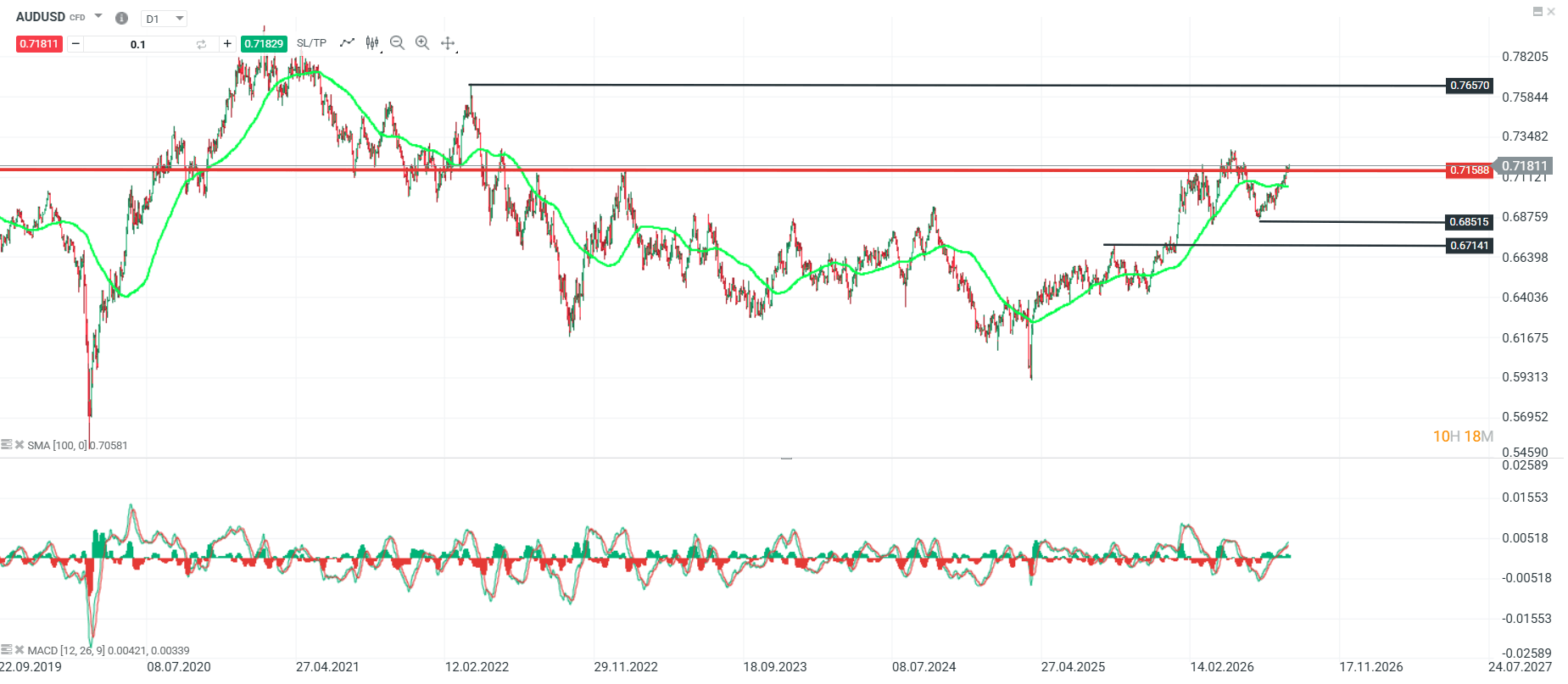Open MACD indicator settings icon
The height and width of the screenshot is (684, 1568).
[x=7, y=650]
